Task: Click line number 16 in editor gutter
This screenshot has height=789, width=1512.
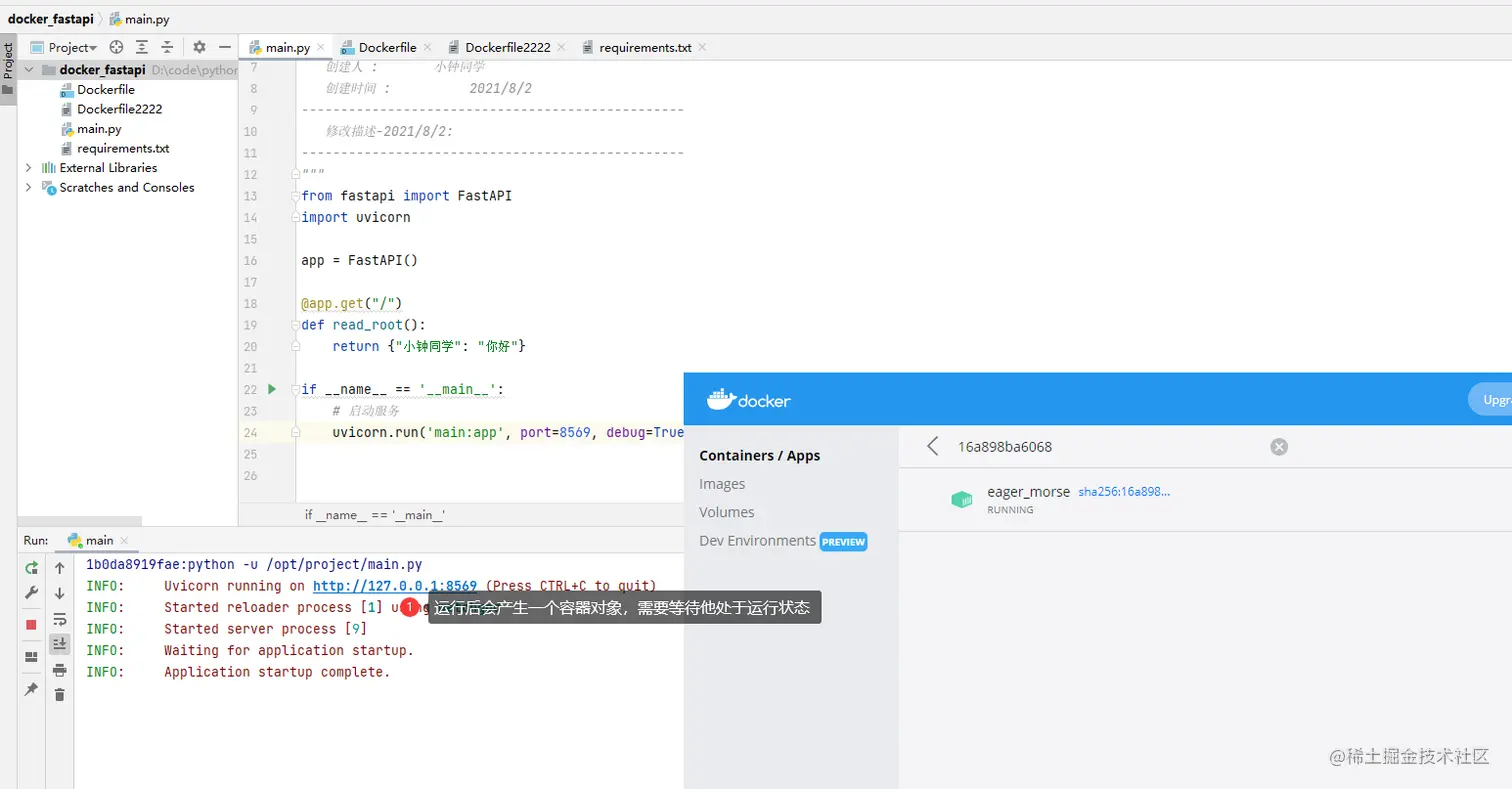Action: tap(250, 260)
